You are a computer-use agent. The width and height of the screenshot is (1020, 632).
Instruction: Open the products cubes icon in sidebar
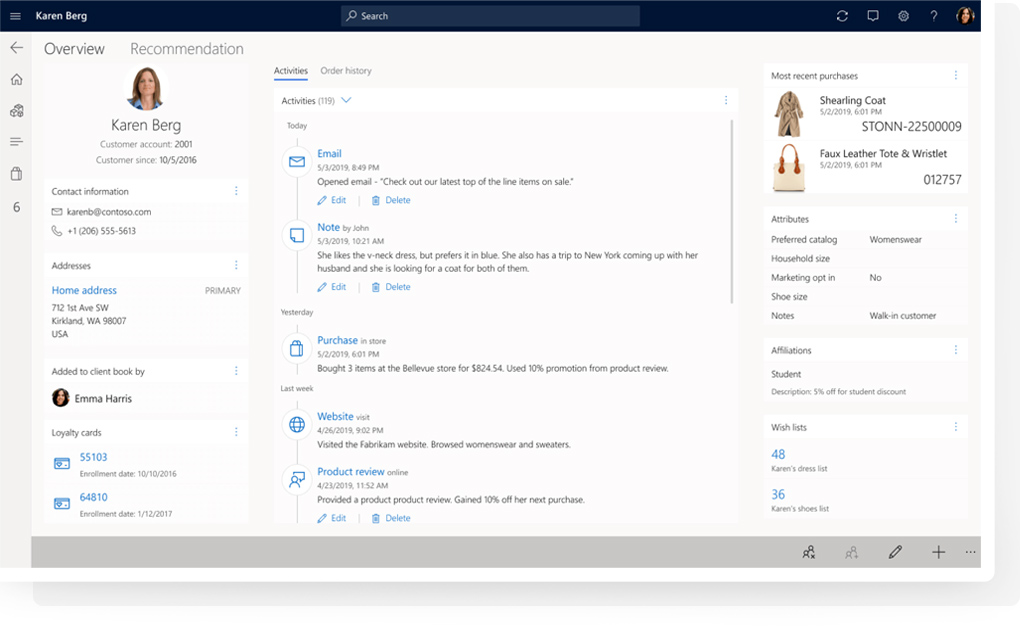[17, 111]
